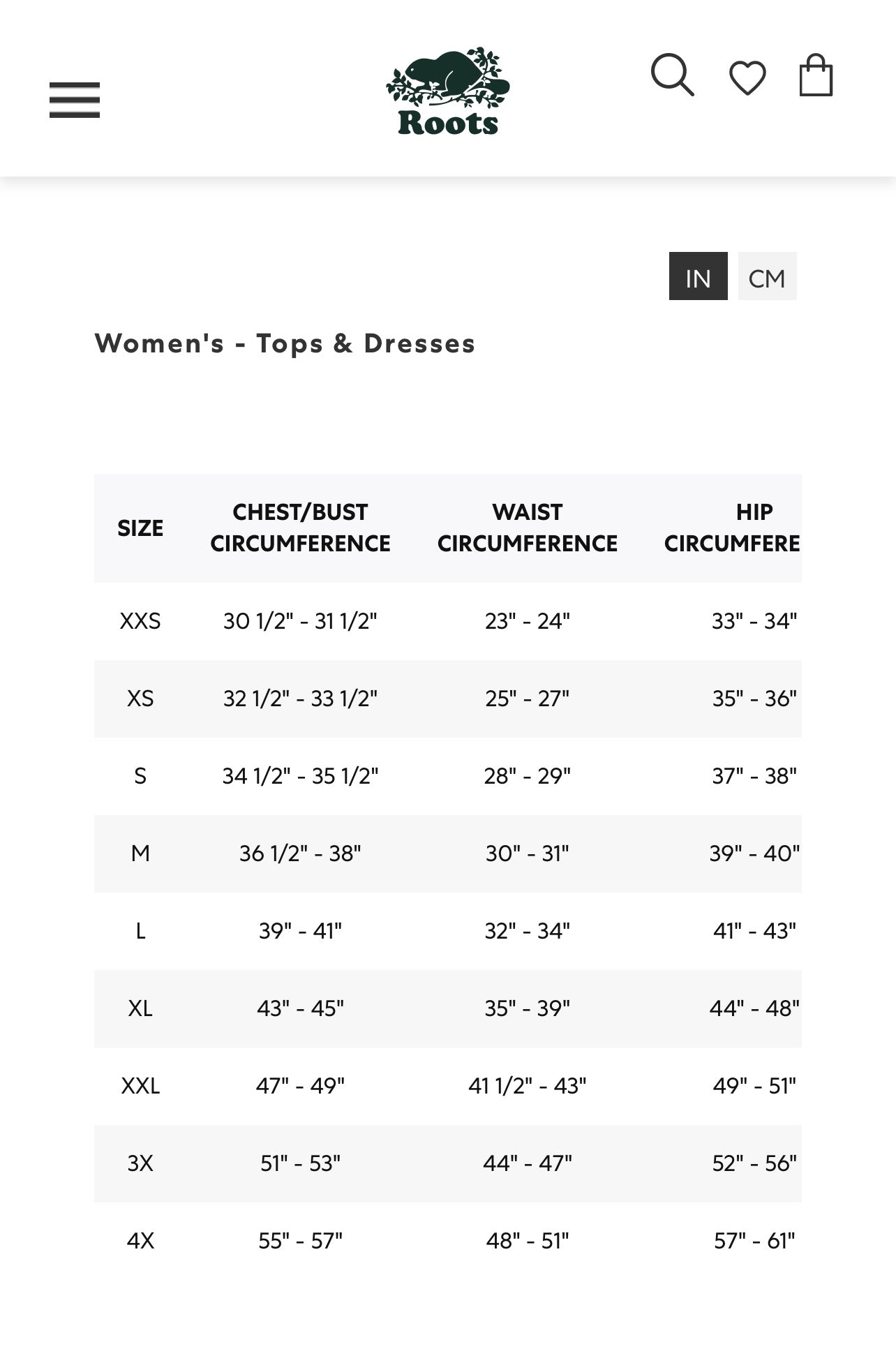
Task: Select the M size row label
Action: 140,853
